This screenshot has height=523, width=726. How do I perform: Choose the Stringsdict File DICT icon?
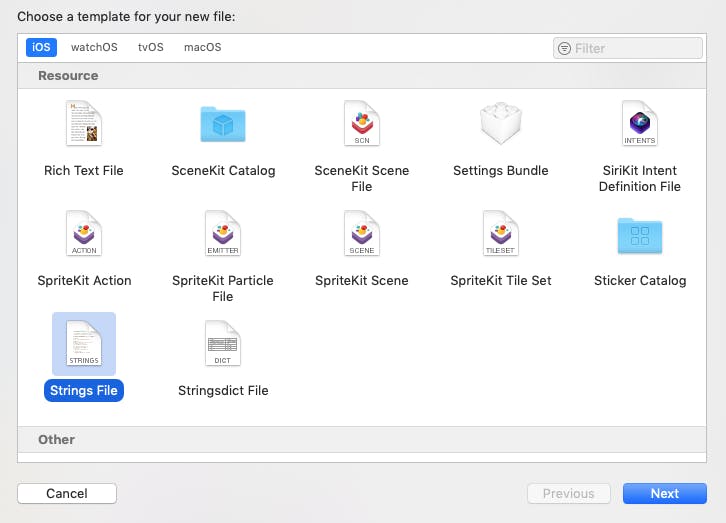[x=223, y=343]
